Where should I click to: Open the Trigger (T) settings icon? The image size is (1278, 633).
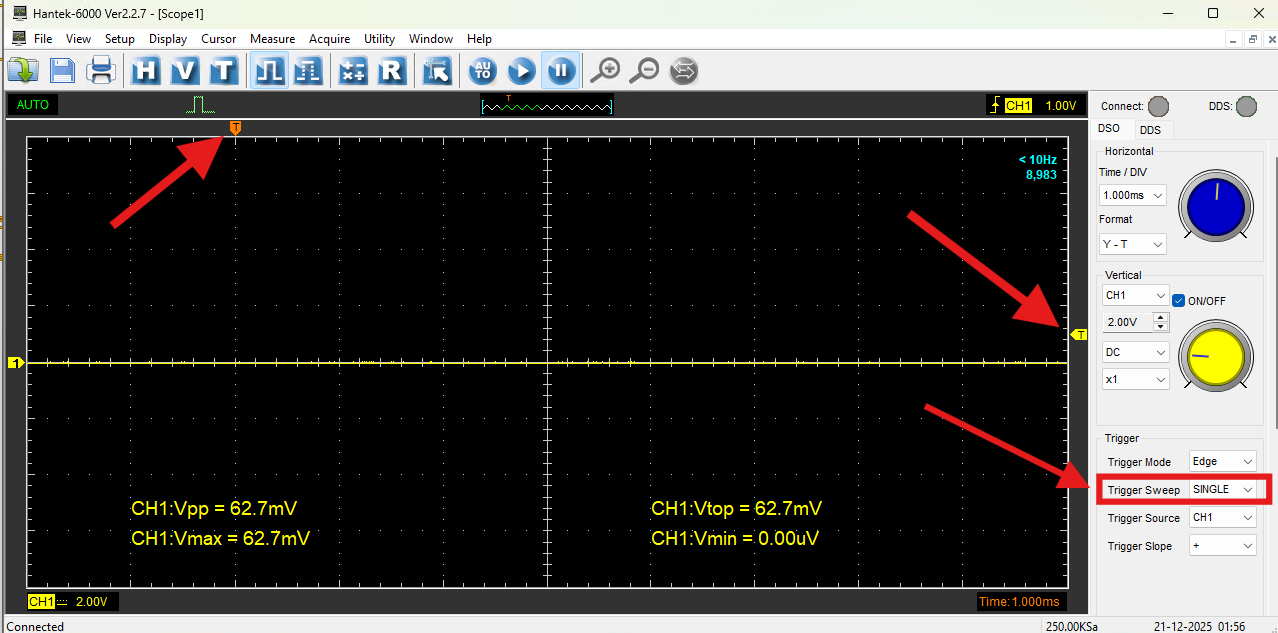(x=224, y=71)
